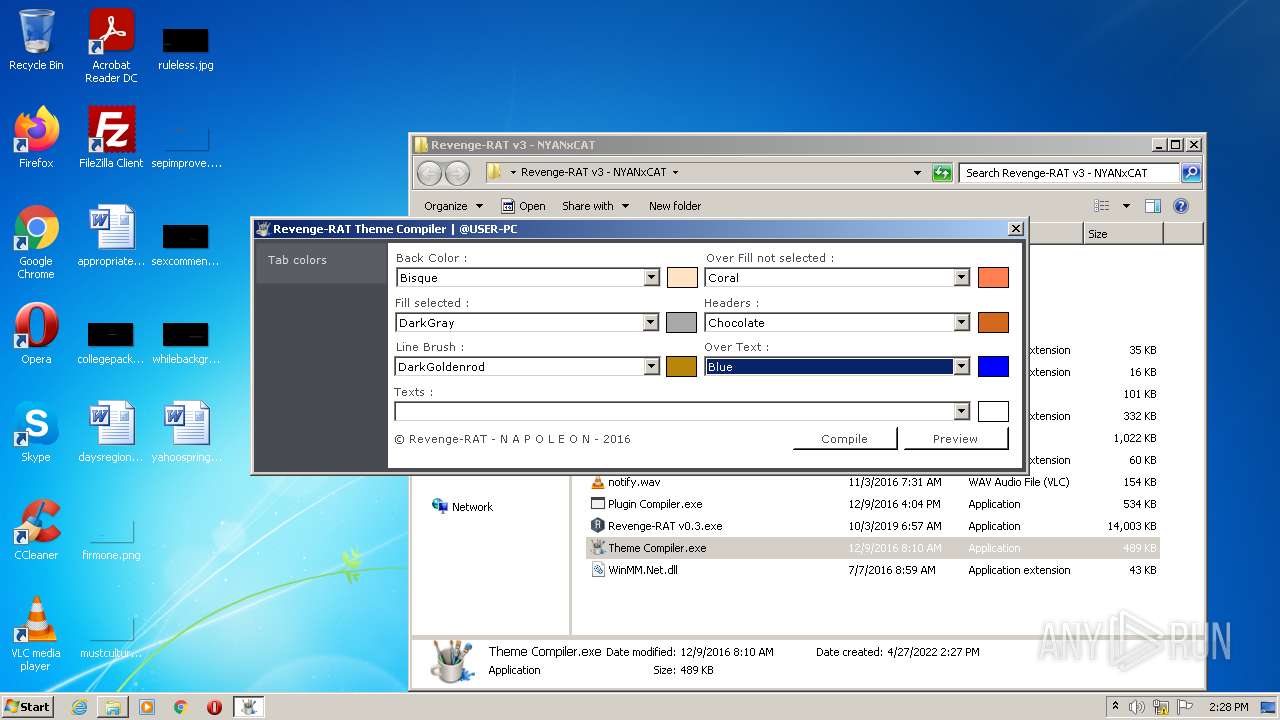Image resolution: width=1280 pixels, height=720 pixels.
Task: Select the firmone.png desktop file
Action: (x=111, y=541)
